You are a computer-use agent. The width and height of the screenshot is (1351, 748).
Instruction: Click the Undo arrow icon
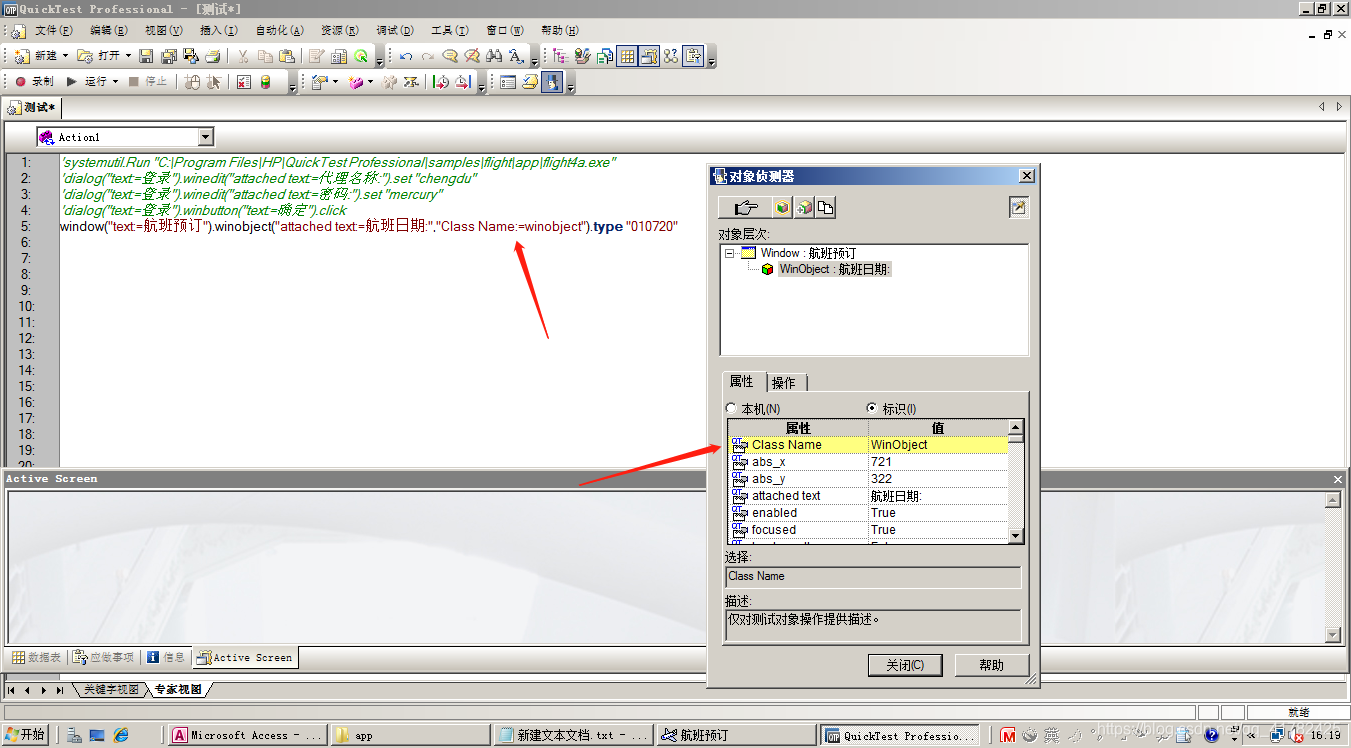[x=406, y=56]
